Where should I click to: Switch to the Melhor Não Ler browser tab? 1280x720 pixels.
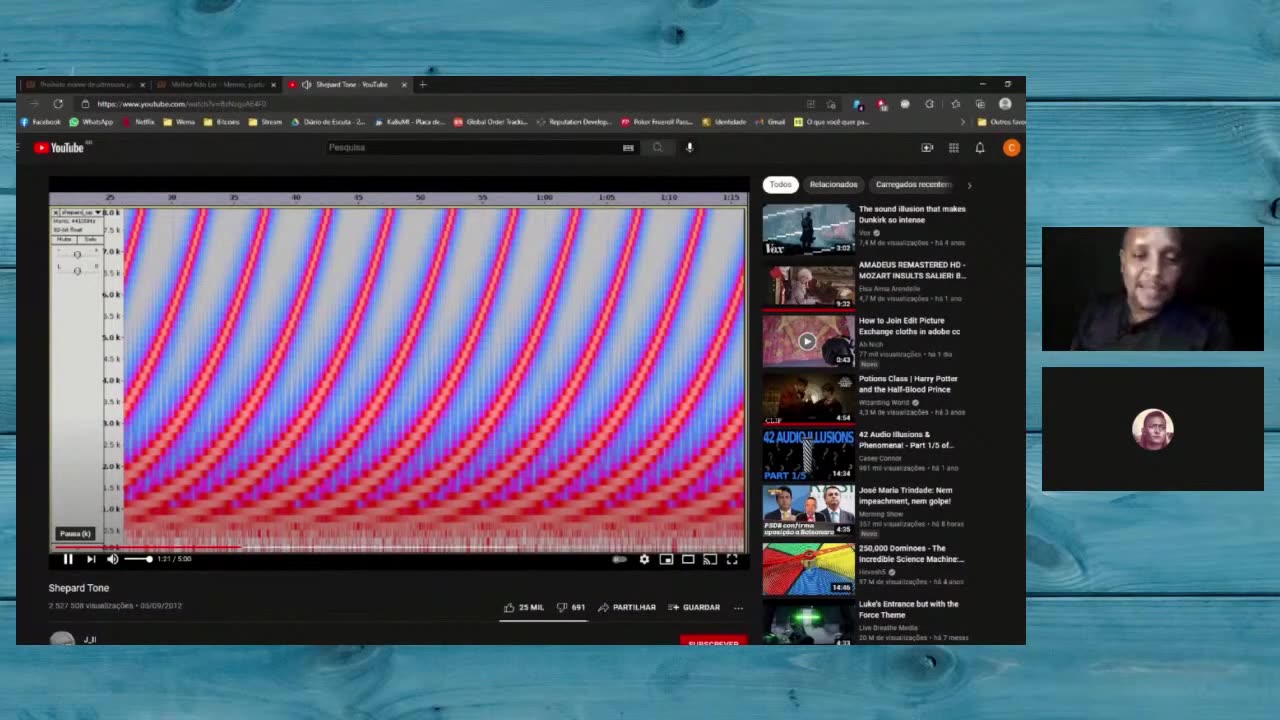point(216,85)
